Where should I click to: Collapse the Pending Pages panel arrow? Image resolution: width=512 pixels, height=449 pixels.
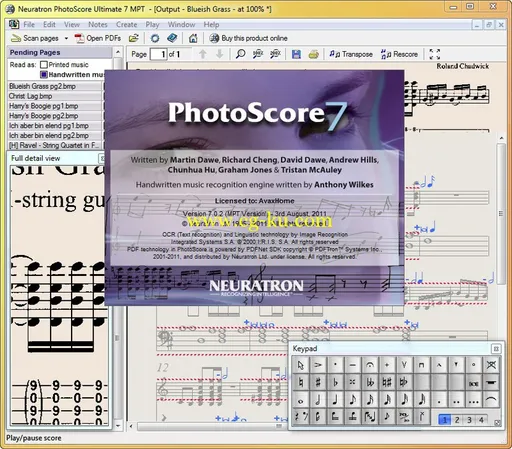118,52
